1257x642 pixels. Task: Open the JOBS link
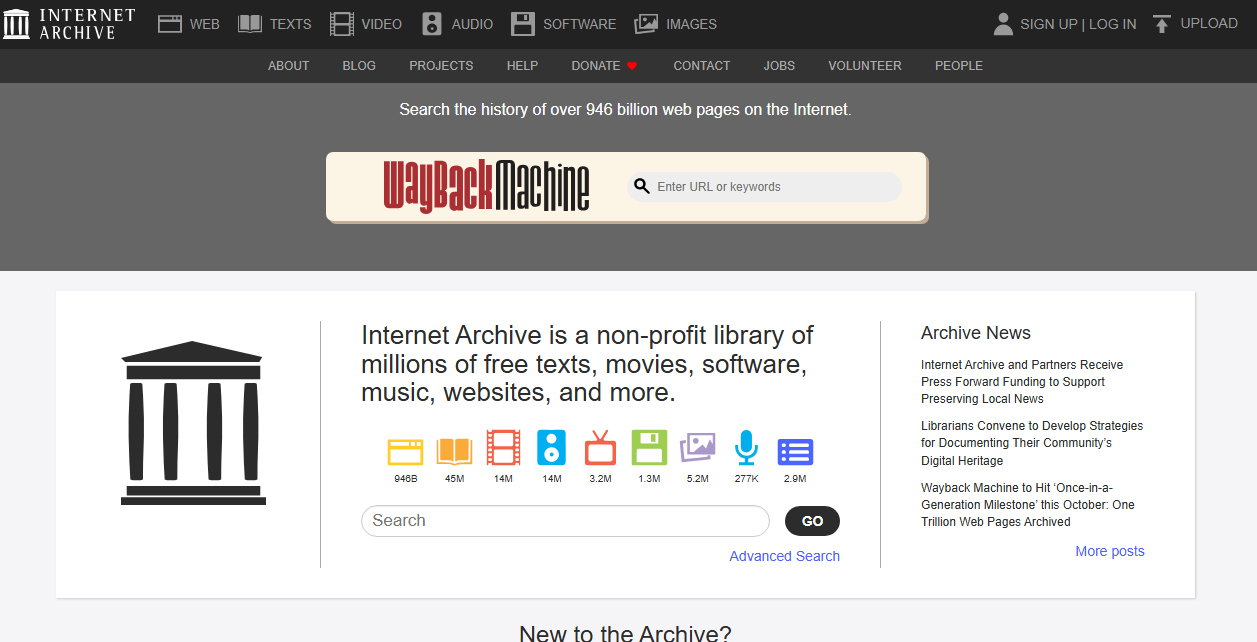pyautogui.click(x=779, y=66)
